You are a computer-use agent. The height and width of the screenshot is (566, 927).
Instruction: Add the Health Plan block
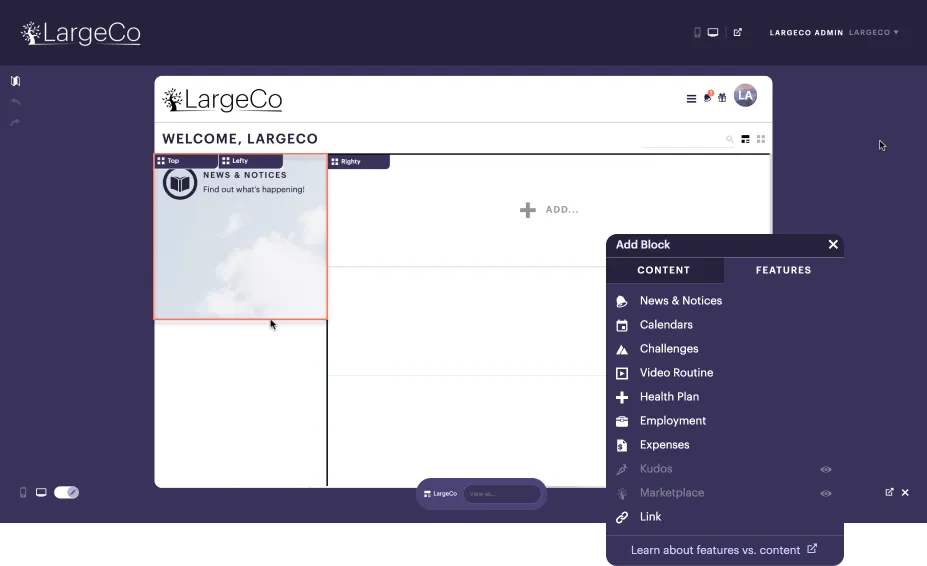[725, 397]
